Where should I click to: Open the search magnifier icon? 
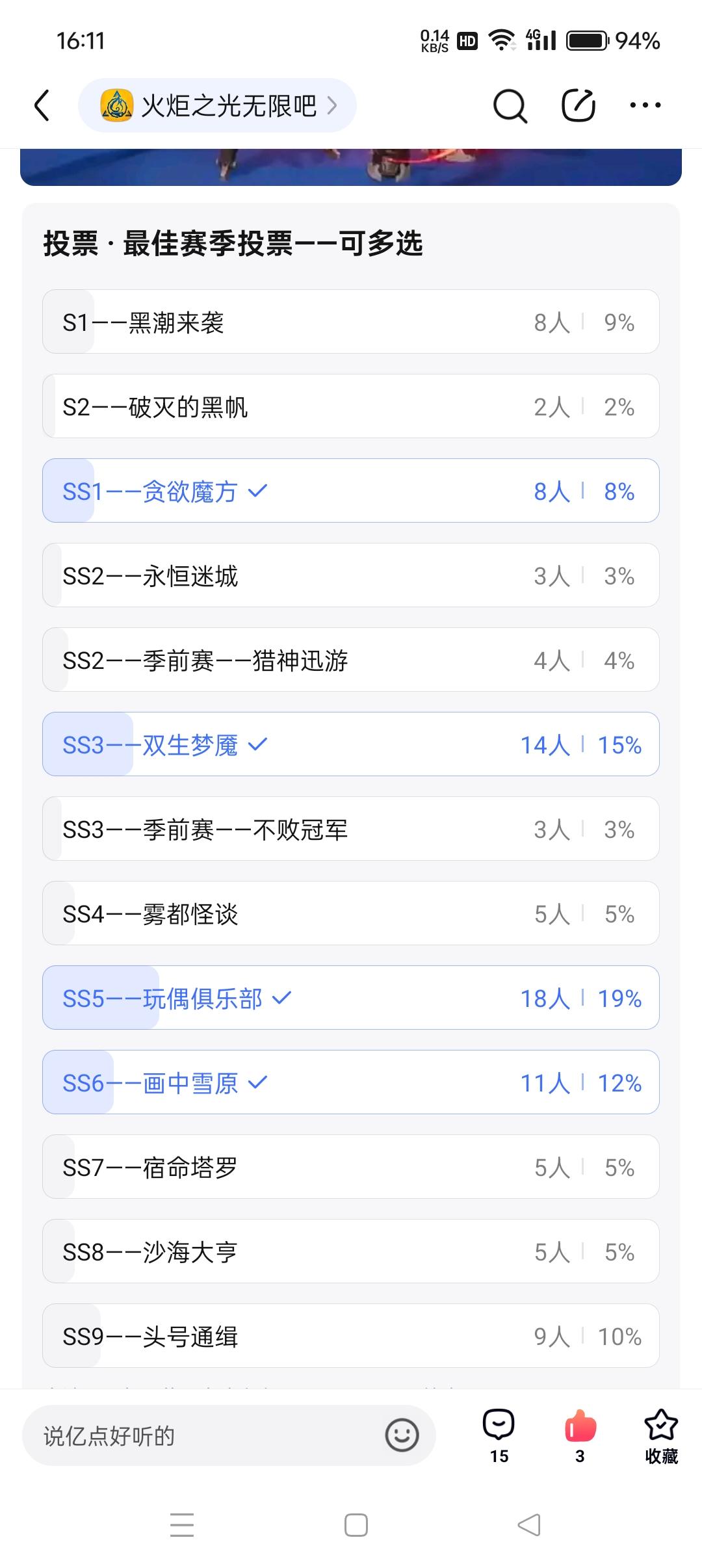coord(510,105)
